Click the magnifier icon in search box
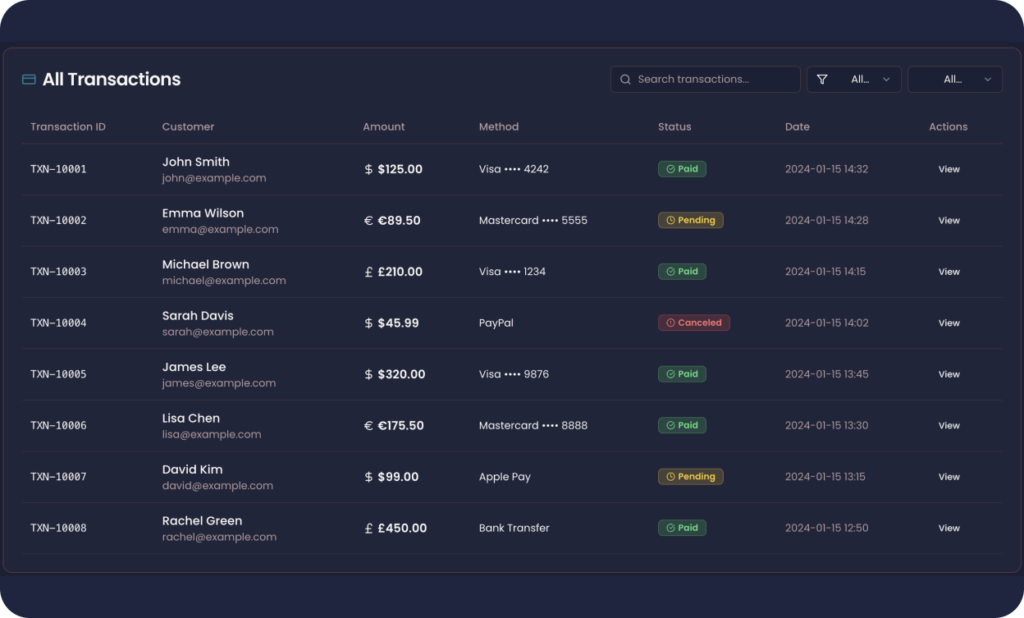The height and width of the screenshot is (618, 1024). point(625,79)
